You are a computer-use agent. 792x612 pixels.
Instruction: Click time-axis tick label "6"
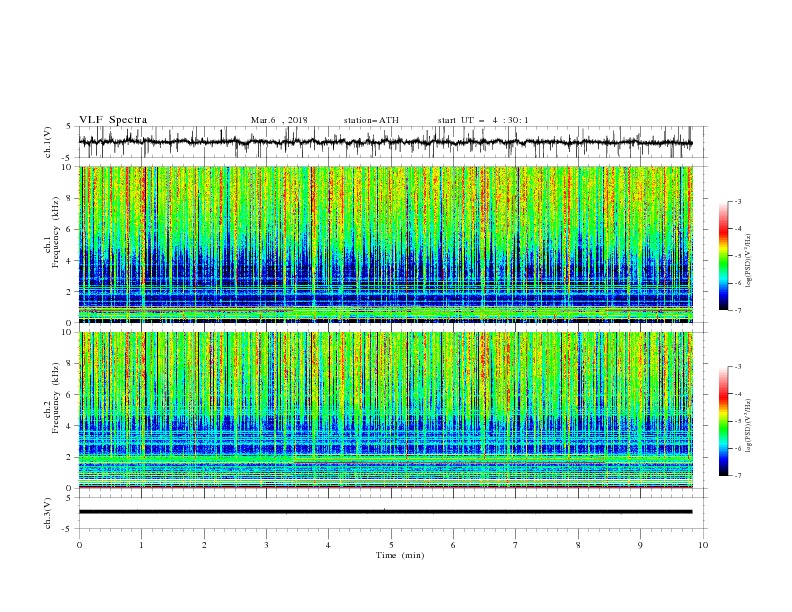pyautogui.click(x=454, y=545)
